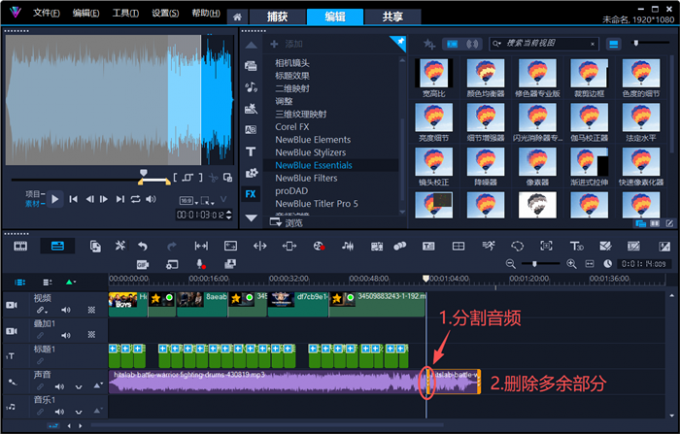Open the record/capture option with red dot
Viewport: 680px width, 434px height.
click(319, 246)
